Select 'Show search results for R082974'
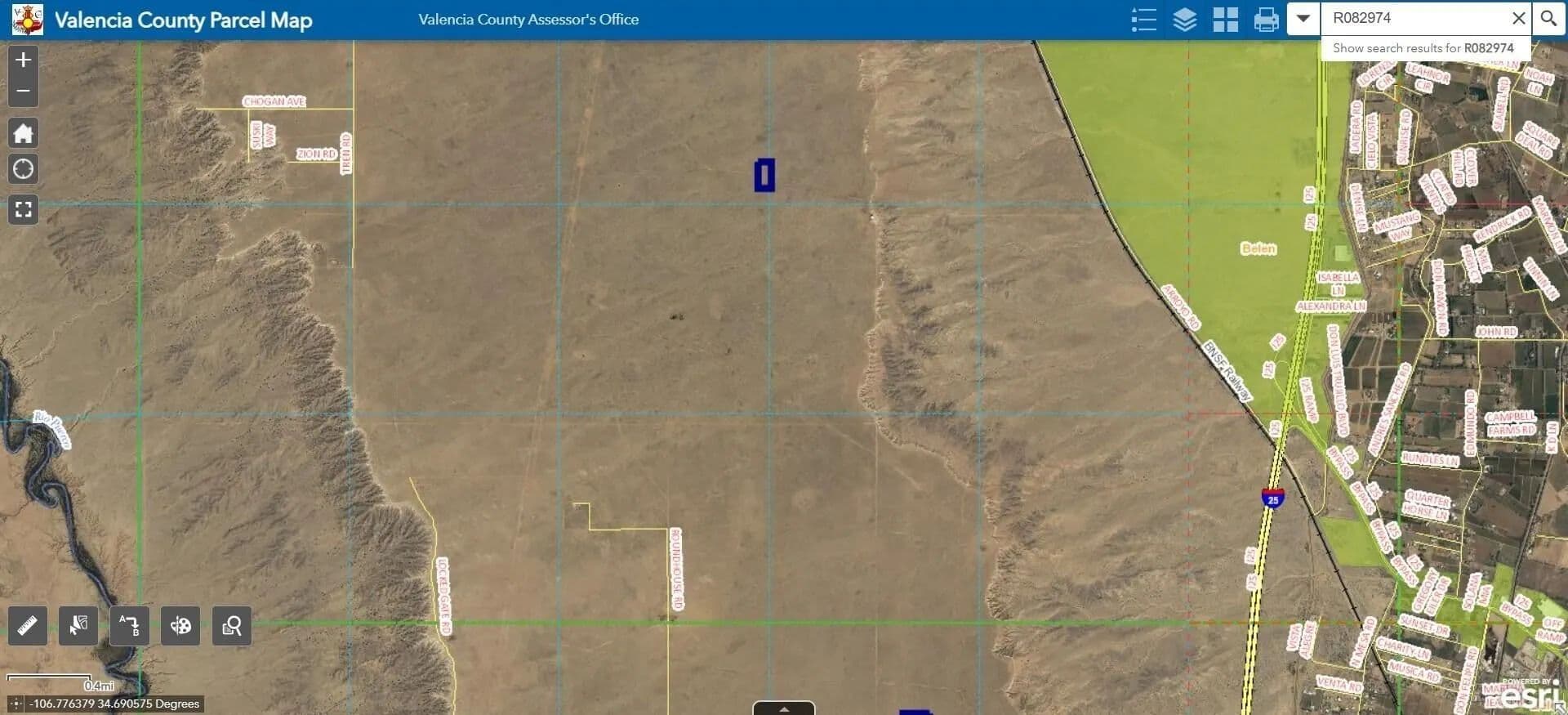The image size is (1568, 715). [x=1423, y=48]
